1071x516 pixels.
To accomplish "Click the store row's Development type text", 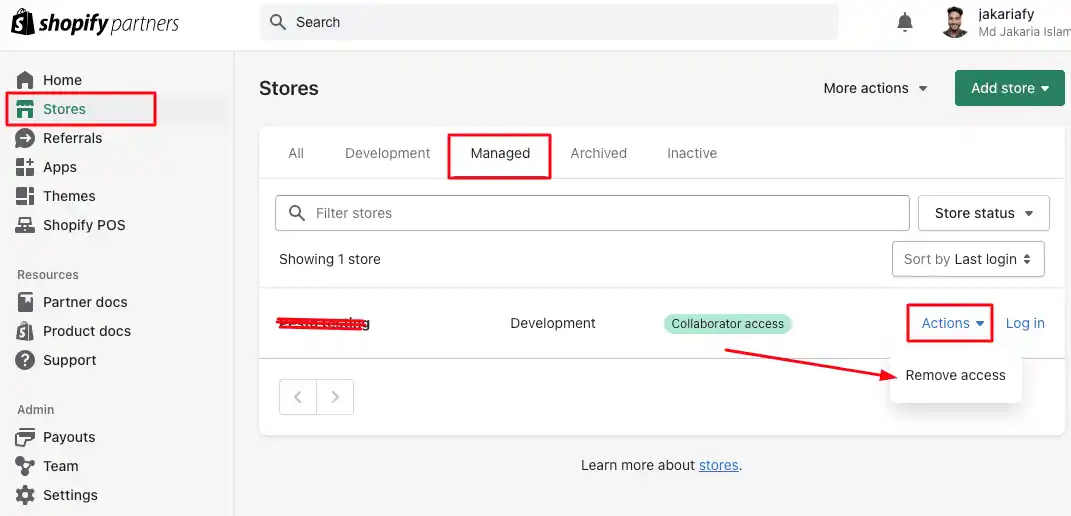I will 553,323.
